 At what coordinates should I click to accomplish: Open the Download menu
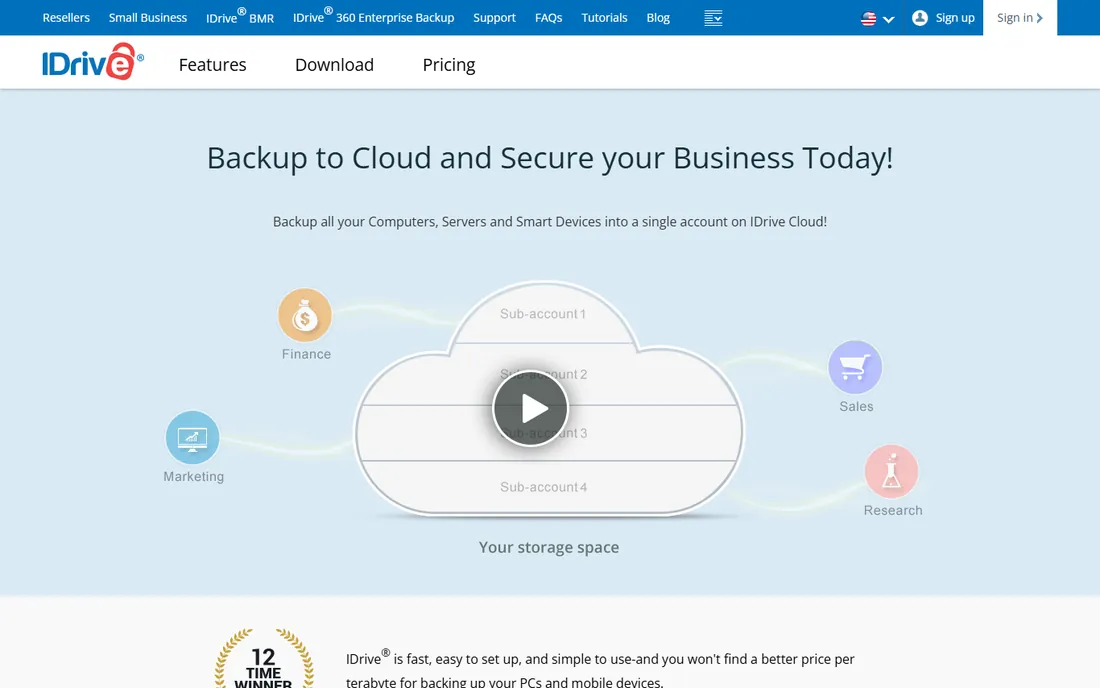pyautogui.click(x=334, y=65)
